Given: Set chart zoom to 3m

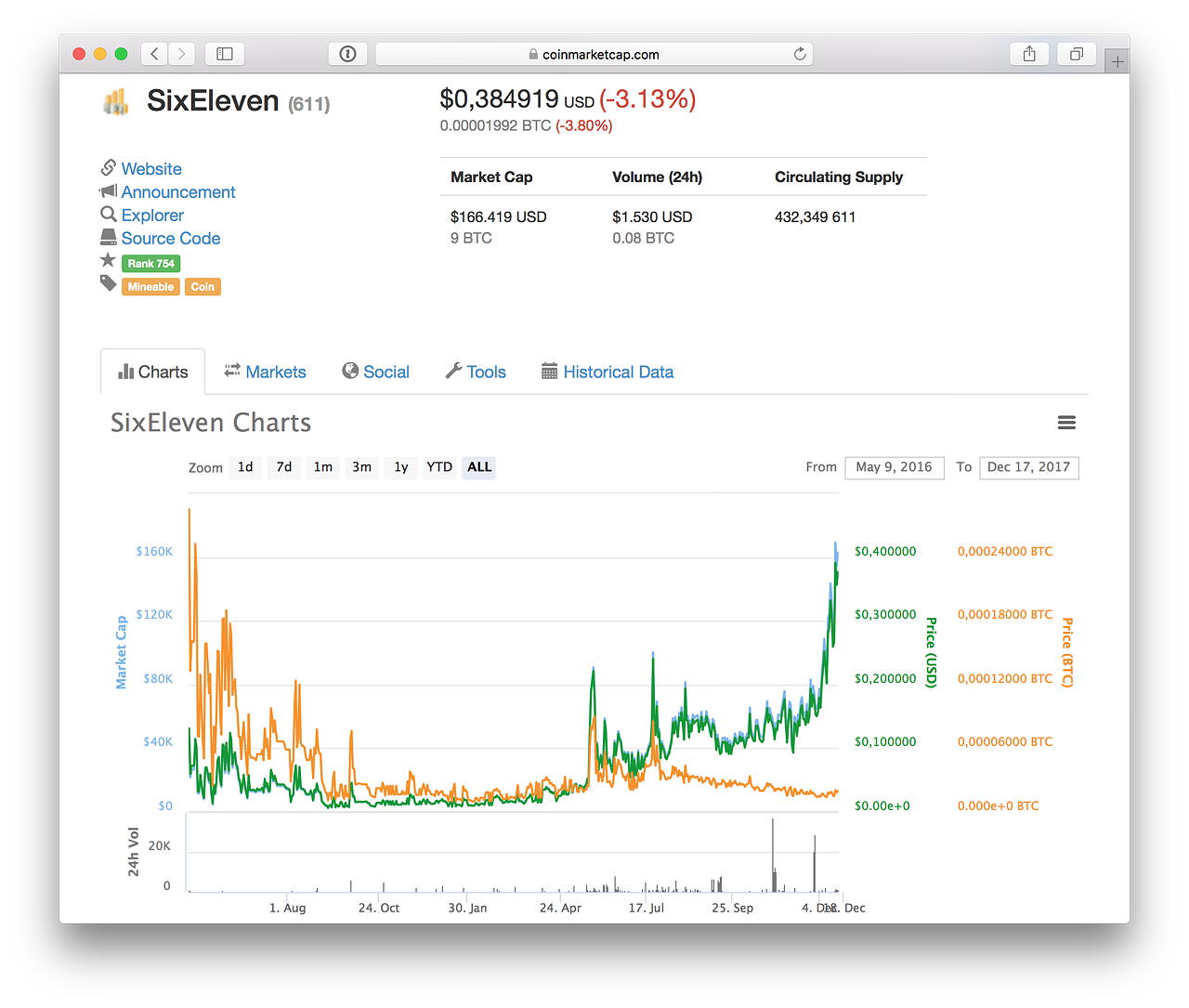Looking at the screenshot, I should (x=362, y=467).
